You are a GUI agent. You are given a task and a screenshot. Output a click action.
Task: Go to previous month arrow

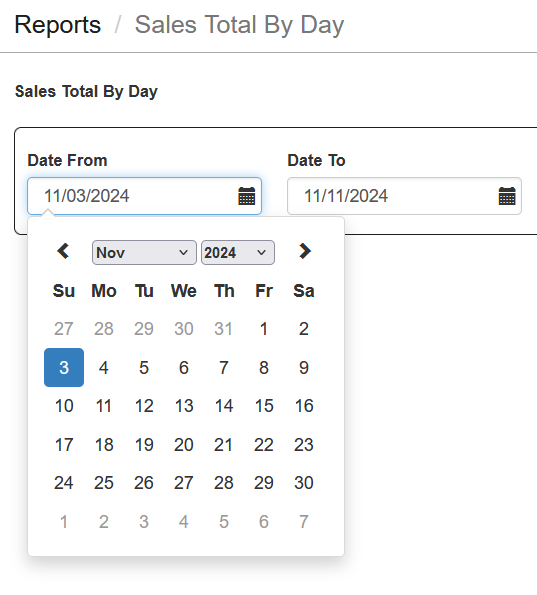[x=63, y=251]
